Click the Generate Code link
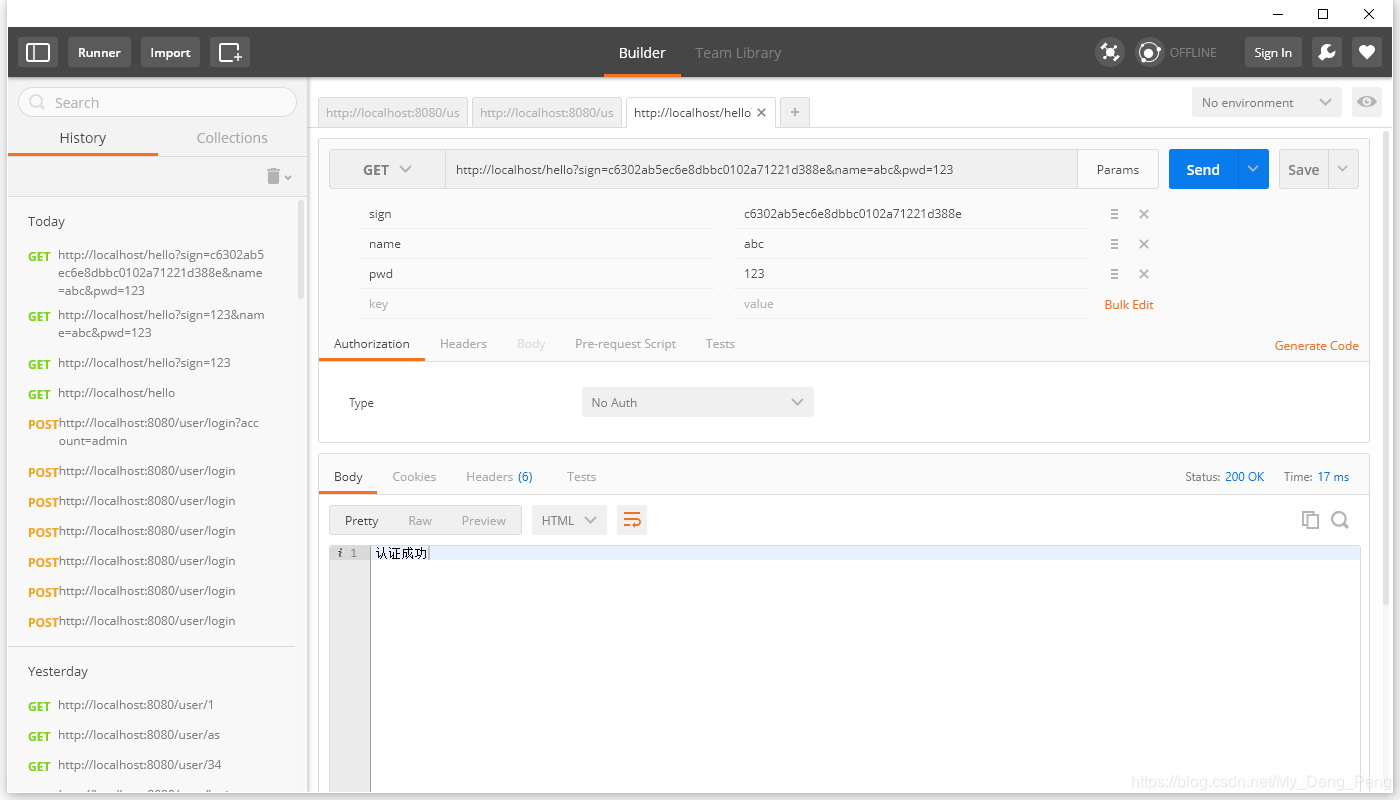Viewport: 1400px width, 800px height. coord(1316,346)
